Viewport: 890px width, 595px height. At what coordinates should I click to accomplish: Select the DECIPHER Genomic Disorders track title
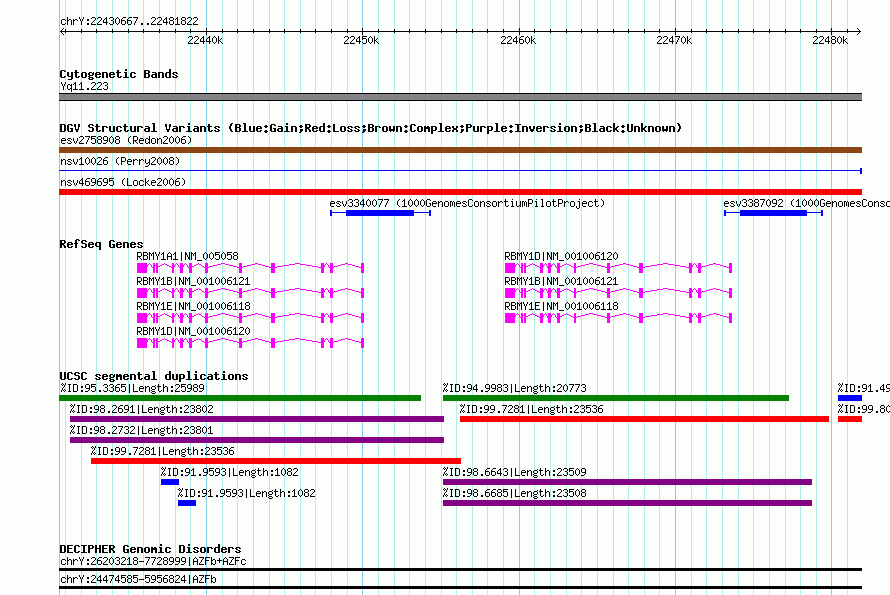(x=150, y=549)
